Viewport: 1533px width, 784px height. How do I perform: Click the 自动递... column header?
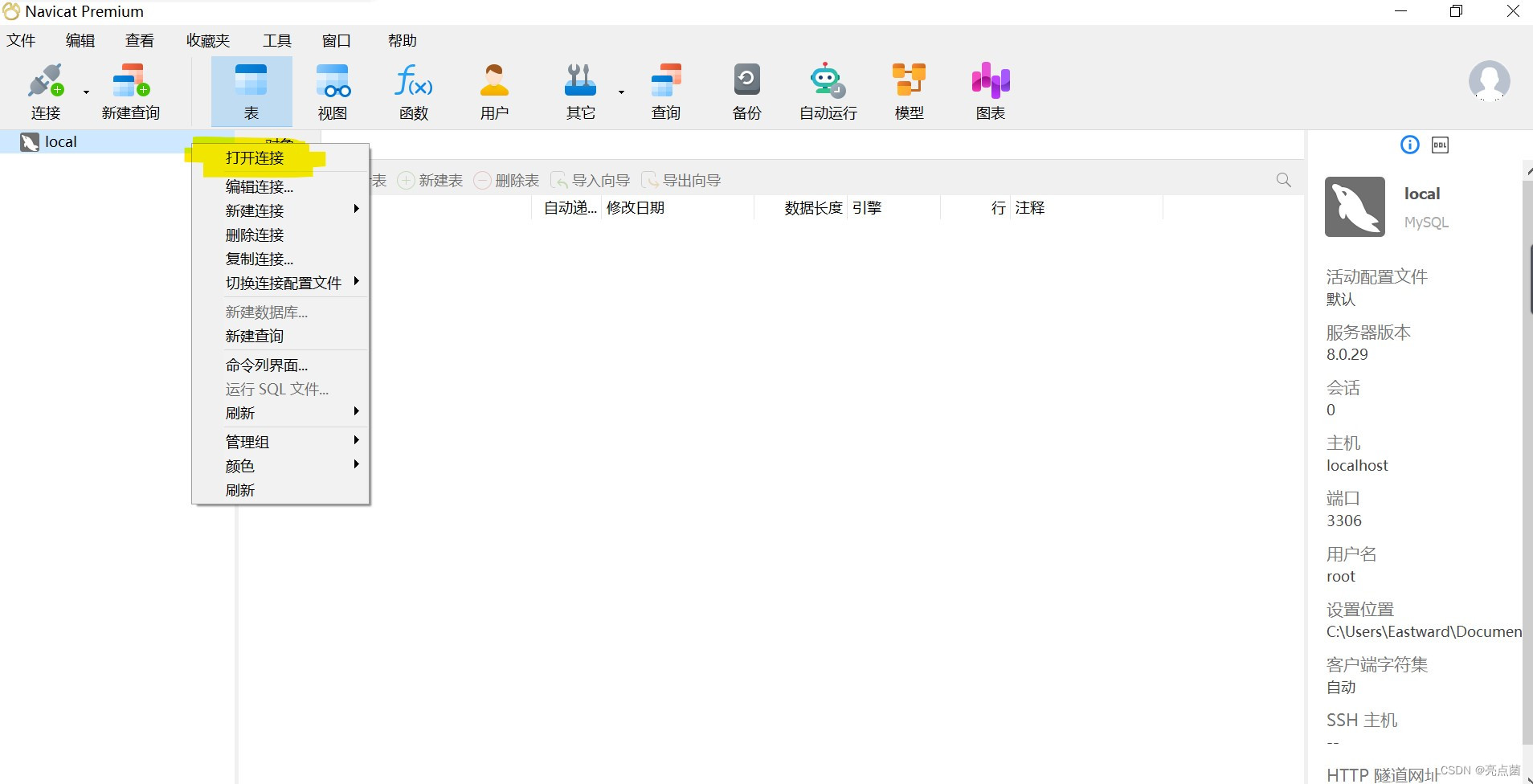pyautogui.click(x=566, y=208)
